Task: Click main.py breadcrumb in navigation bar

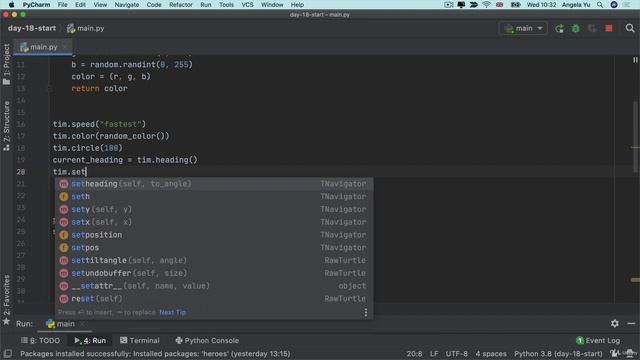Action: pyautogui.click(x=86, y=29)
